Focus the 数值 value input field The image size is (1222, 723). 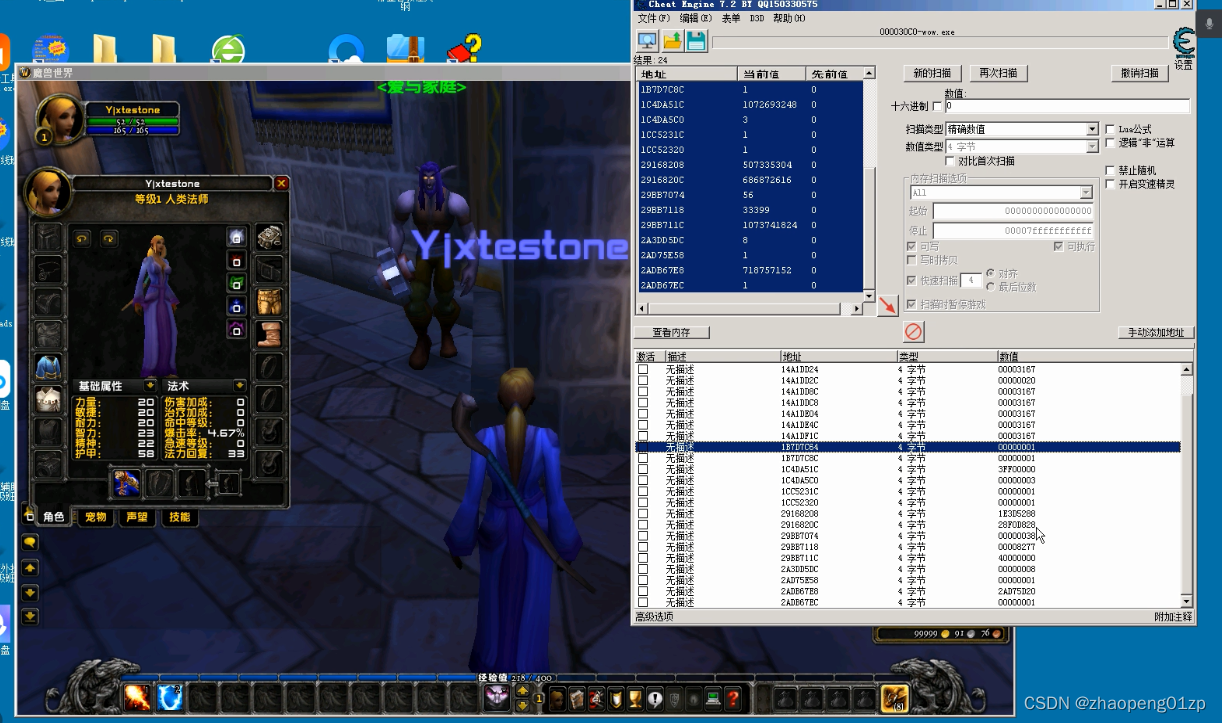point(1067,106)
